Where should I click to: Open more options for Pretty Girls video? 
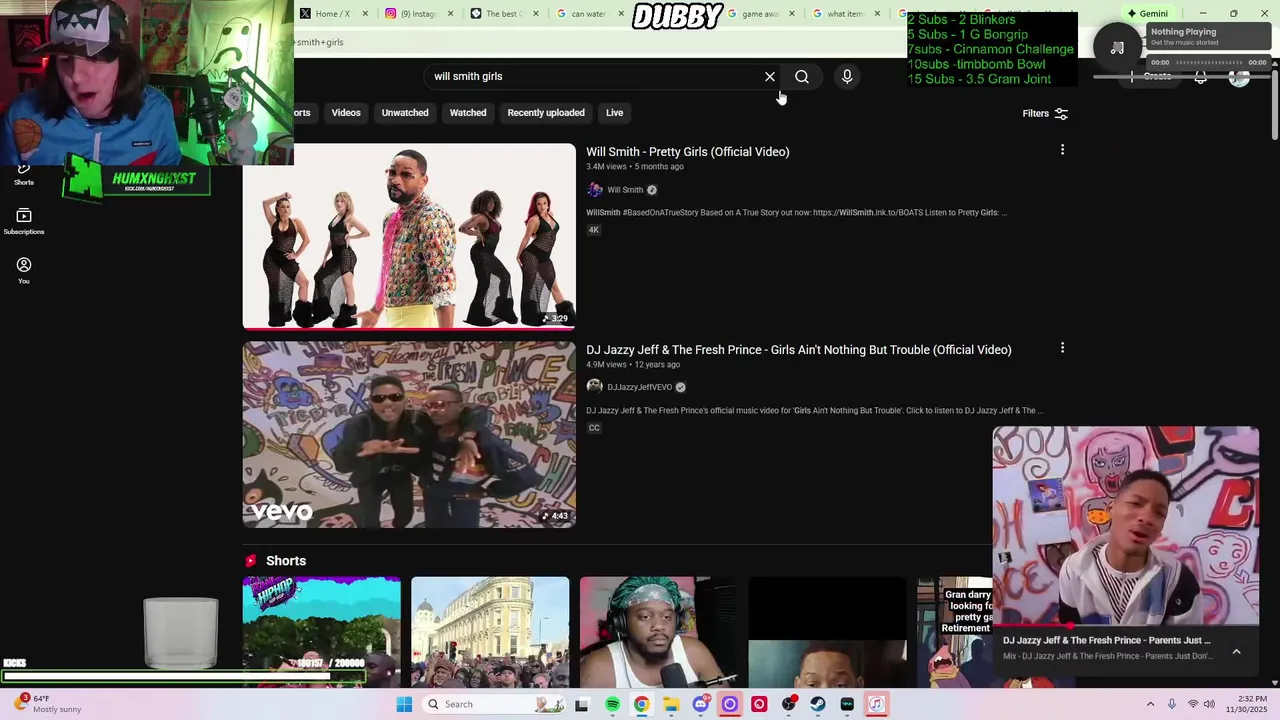point(1062,150)
